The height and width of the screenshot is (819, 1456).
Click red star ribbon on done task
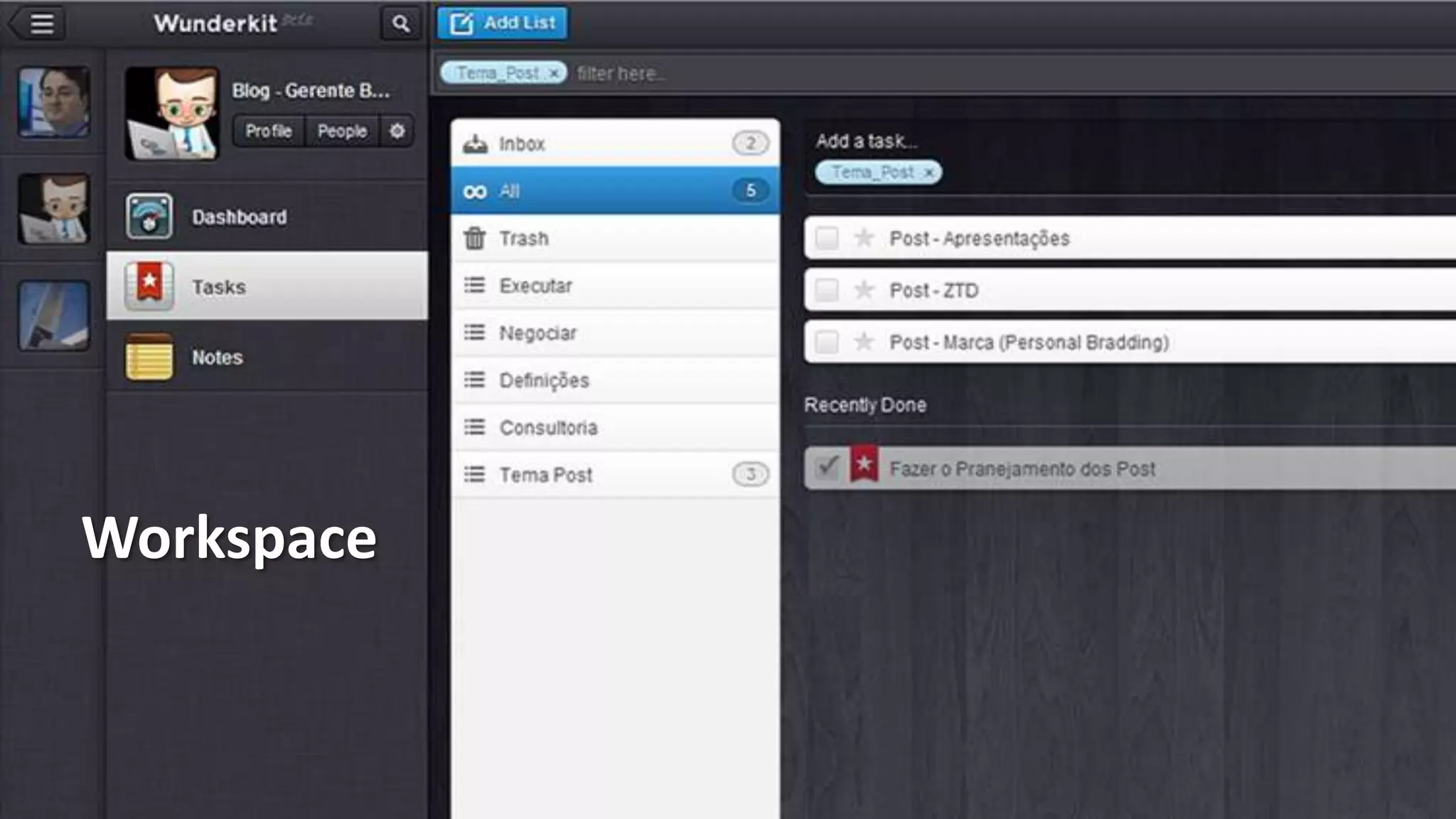coord(864,465)
